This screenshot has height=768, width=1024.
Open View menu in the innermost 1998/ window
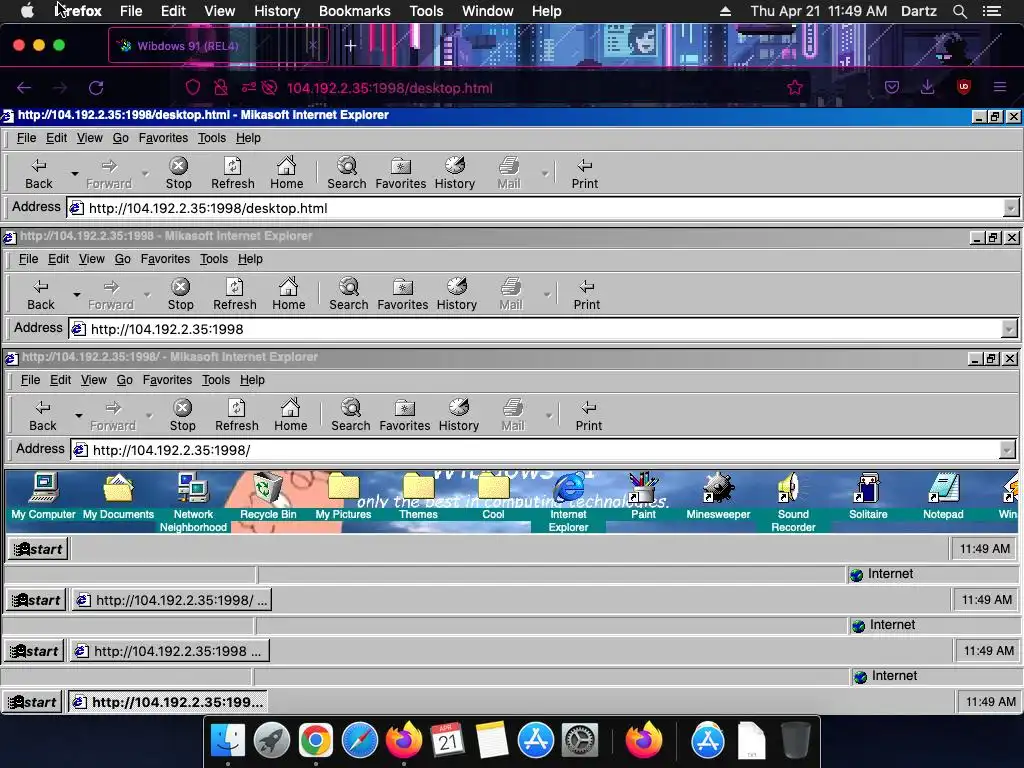93,379
